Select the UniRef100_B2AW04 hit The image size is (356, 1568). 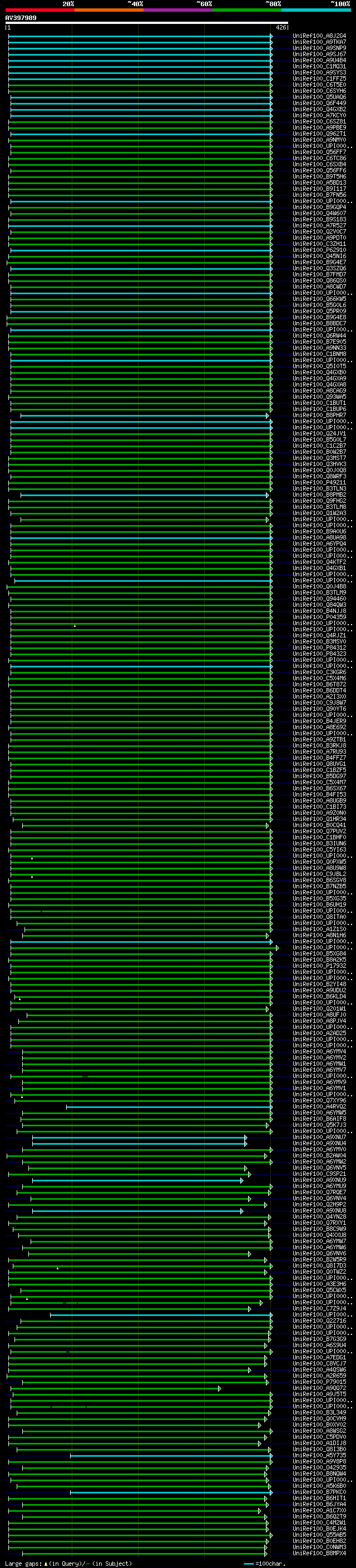[319, 1155]
